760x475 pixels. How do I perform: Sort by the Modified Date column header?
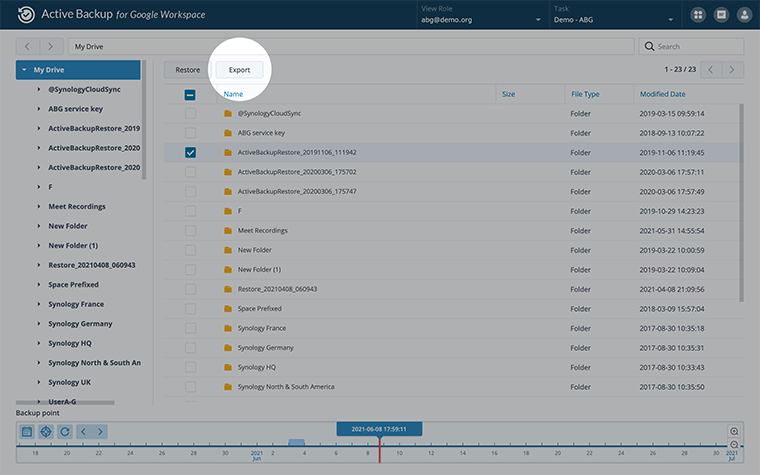[x=662, y=95]
